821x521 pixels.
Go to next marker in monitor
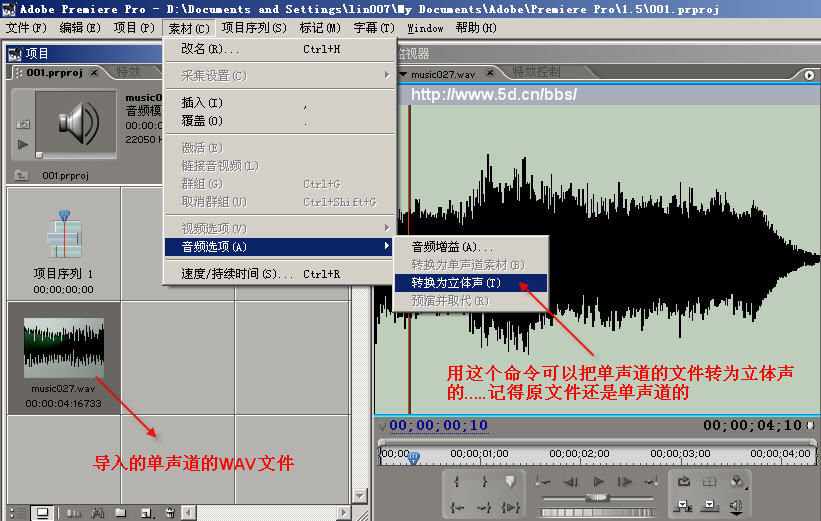pos(652,481)
